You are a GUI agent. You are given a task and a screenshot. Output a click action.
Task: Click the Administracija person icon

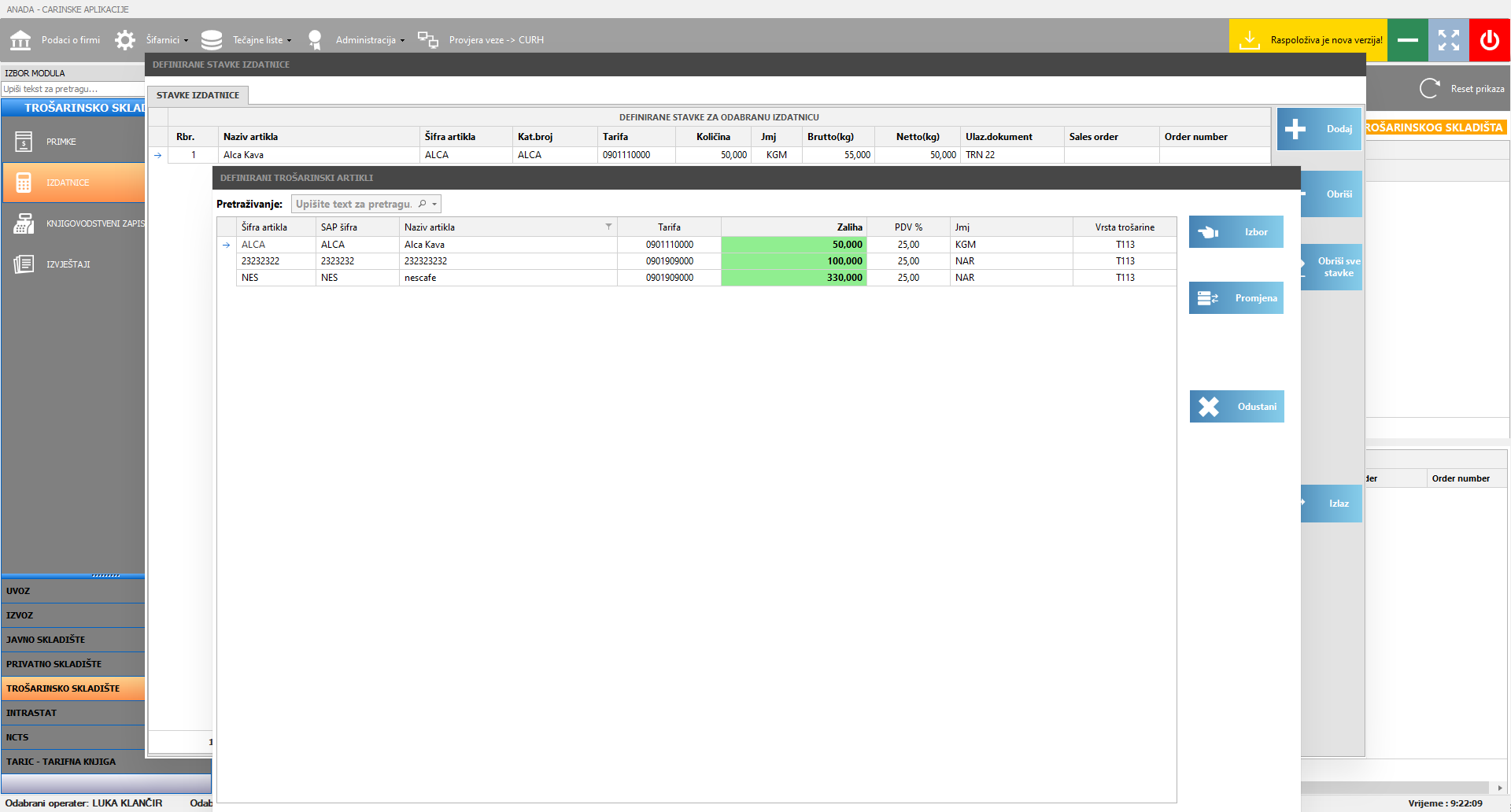coord(315,40)
